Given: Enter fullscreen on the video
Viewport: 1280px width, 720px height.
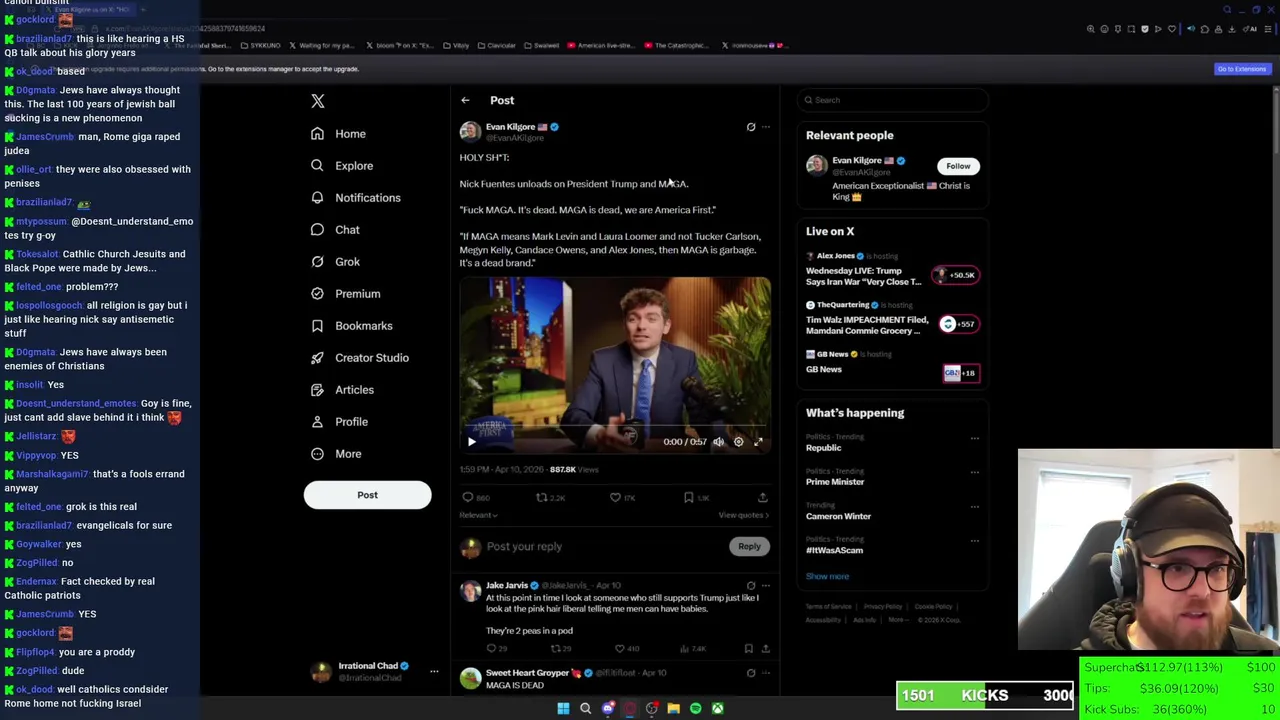Looking at the screenshot, I should point(758,441).
